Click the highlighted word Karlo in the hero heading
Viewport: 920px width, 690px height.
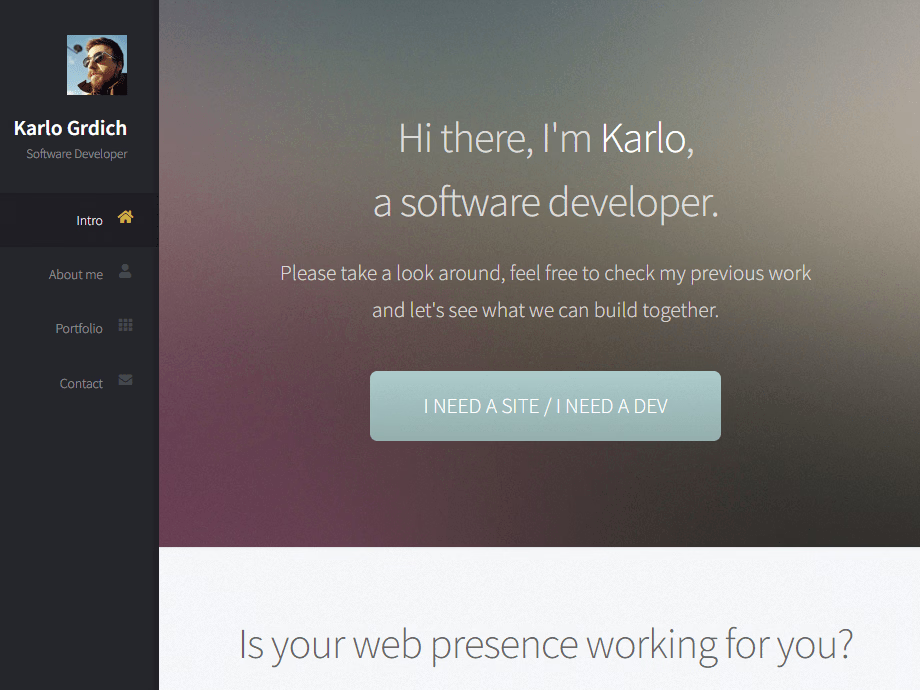[644, 138]
